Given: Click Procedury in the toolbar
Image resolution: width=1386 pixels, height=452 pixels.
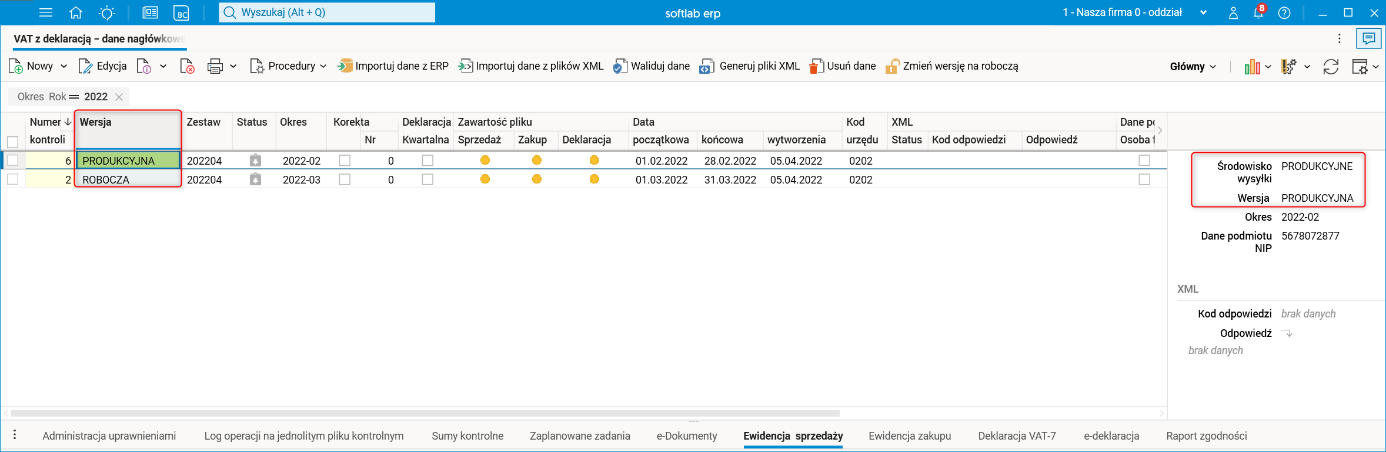Looking at the screenshot, I should click(x=282, y=66).
